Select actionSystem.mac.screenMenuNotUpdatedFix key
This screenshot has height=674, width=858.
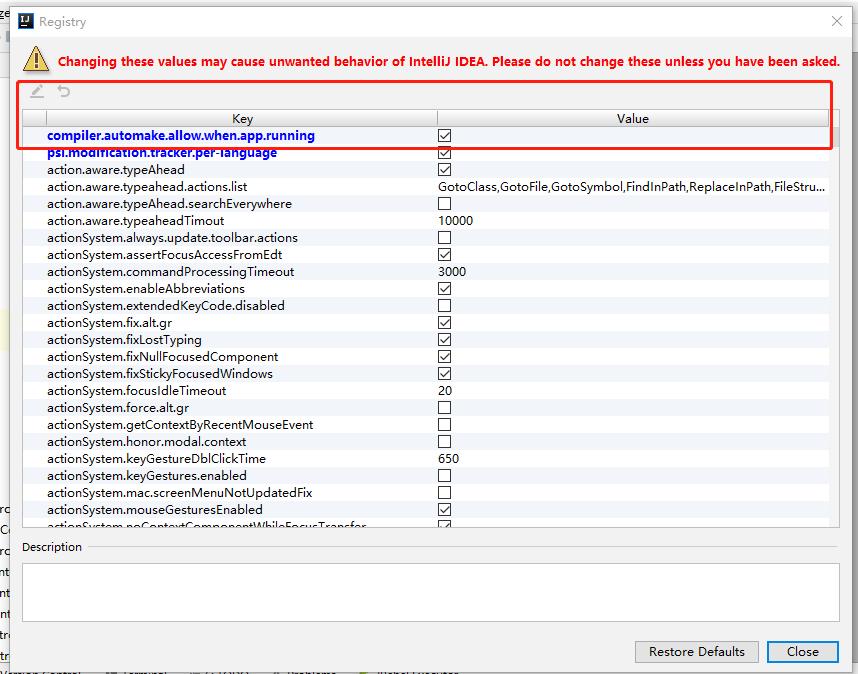pos(179,492)
